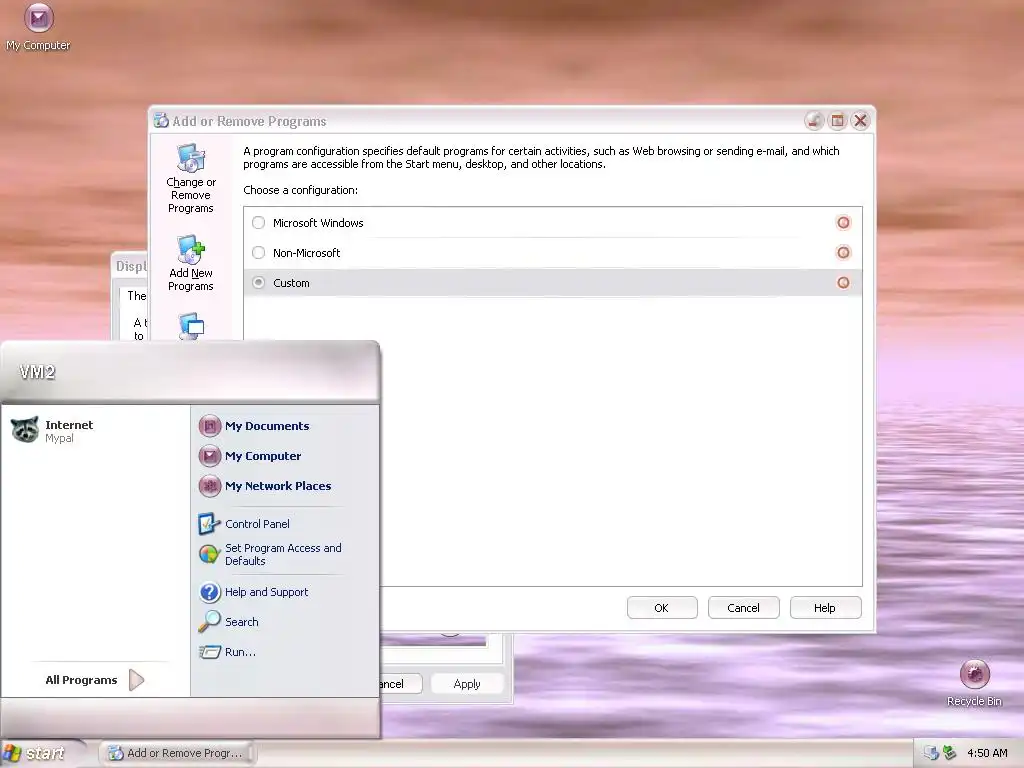Click the Internet Mypal pinned entry
The image size is (1024, 768).
coord(95,431)
